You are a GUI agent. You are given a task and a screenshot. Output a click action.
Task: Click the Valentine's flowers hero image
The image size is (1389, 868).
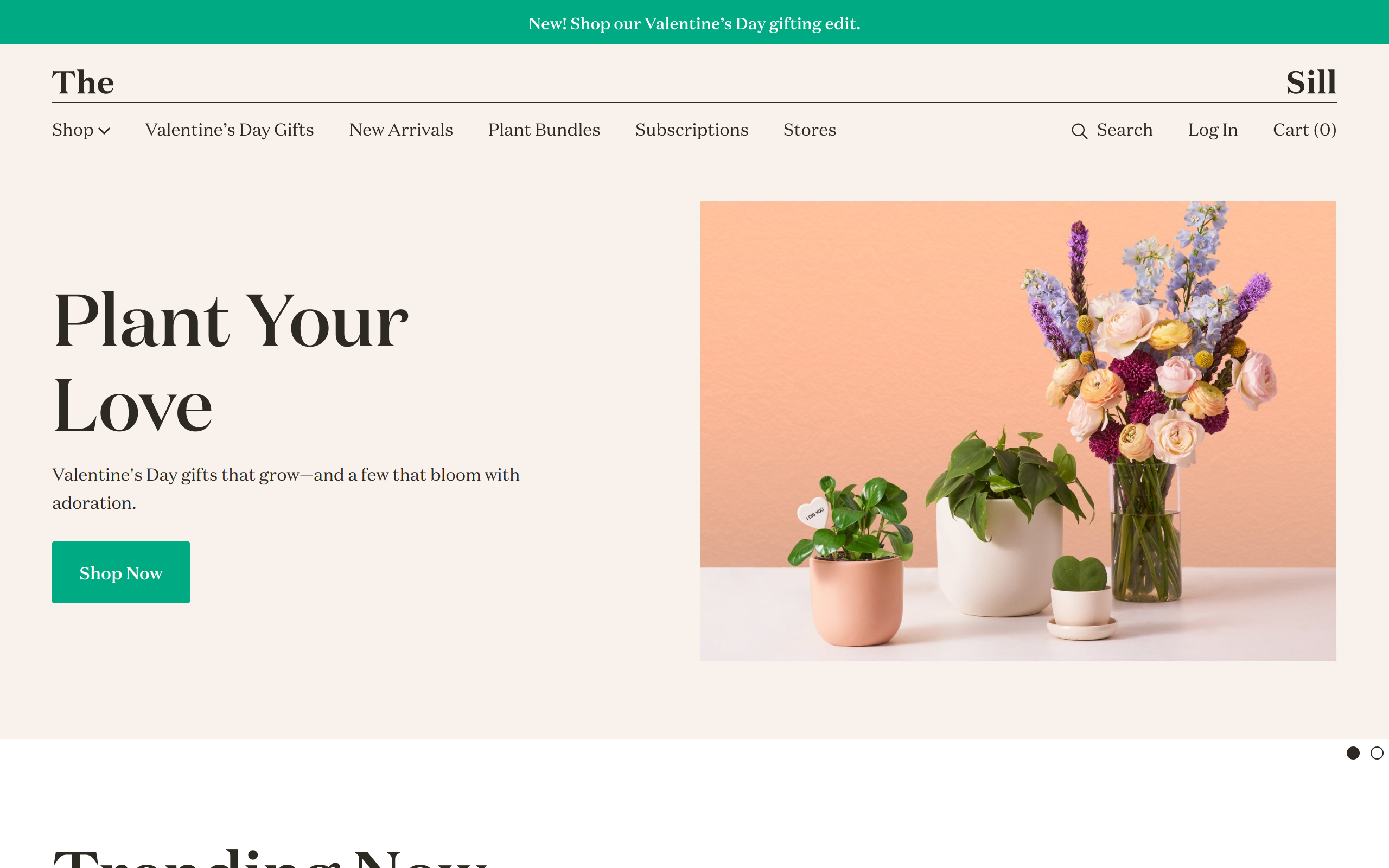1018,431
